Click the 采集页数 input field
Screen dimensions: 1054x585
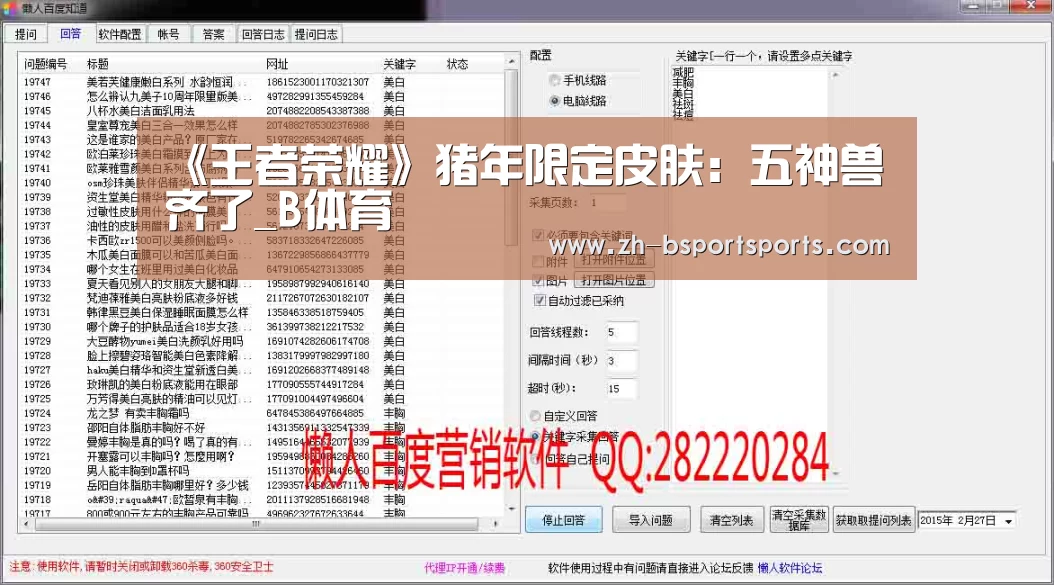tap(607, 202)
